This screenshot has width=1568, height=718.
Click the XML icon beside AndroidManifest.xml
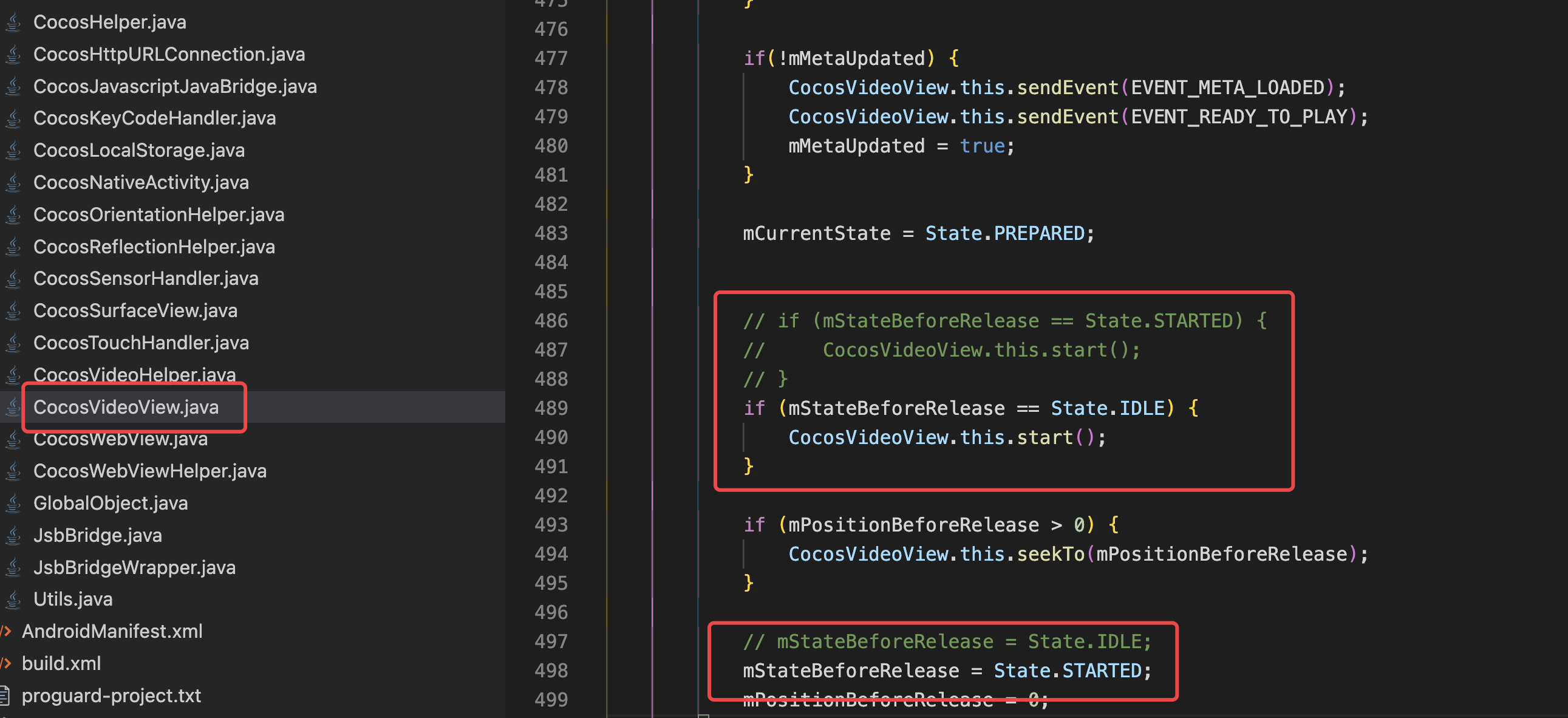[x=6, y=632]
